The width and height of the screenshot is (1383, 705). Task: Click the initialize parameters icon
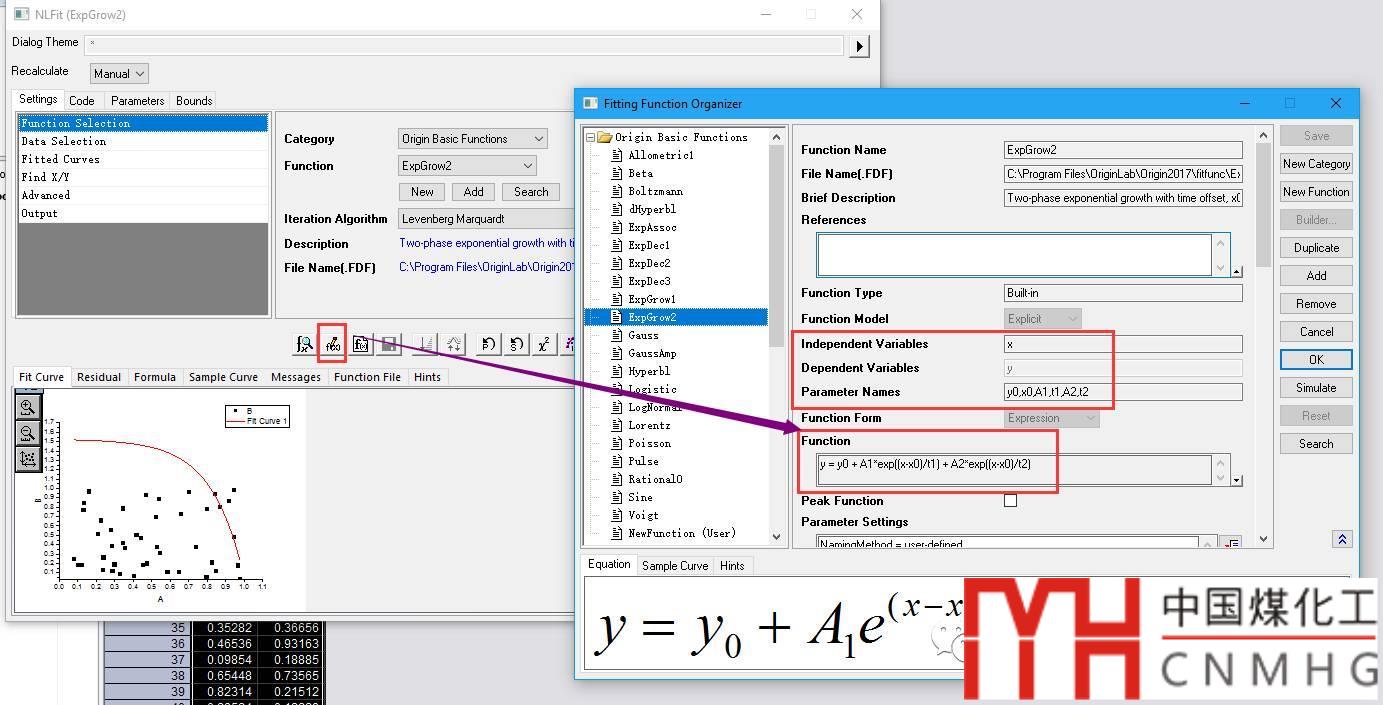coord(425,344)
